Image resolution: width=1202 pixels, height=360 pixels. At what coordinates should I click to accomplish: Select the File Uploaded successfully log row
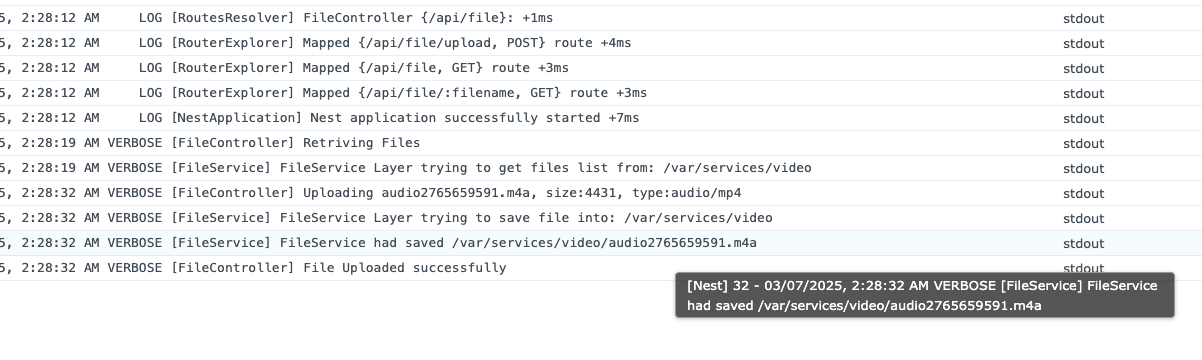pyautogui.click(x=600, y=268)
